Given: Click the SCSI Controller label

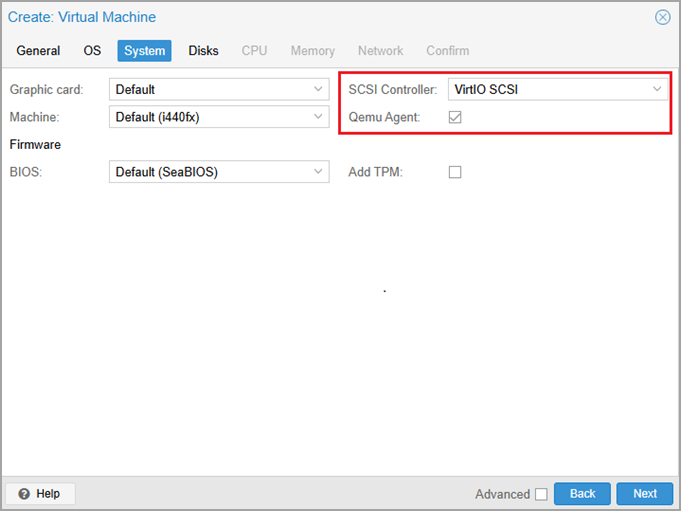Looking at the screenshot, I should pyautogui.click(x=393, y=89).
